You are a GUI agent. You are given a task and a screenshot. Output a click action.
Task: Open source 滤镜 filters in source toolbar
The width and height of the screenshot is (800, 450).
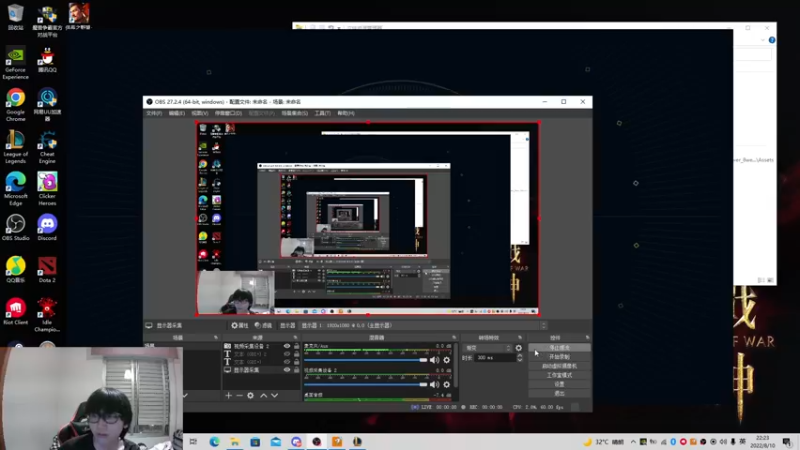pos(263,325)
